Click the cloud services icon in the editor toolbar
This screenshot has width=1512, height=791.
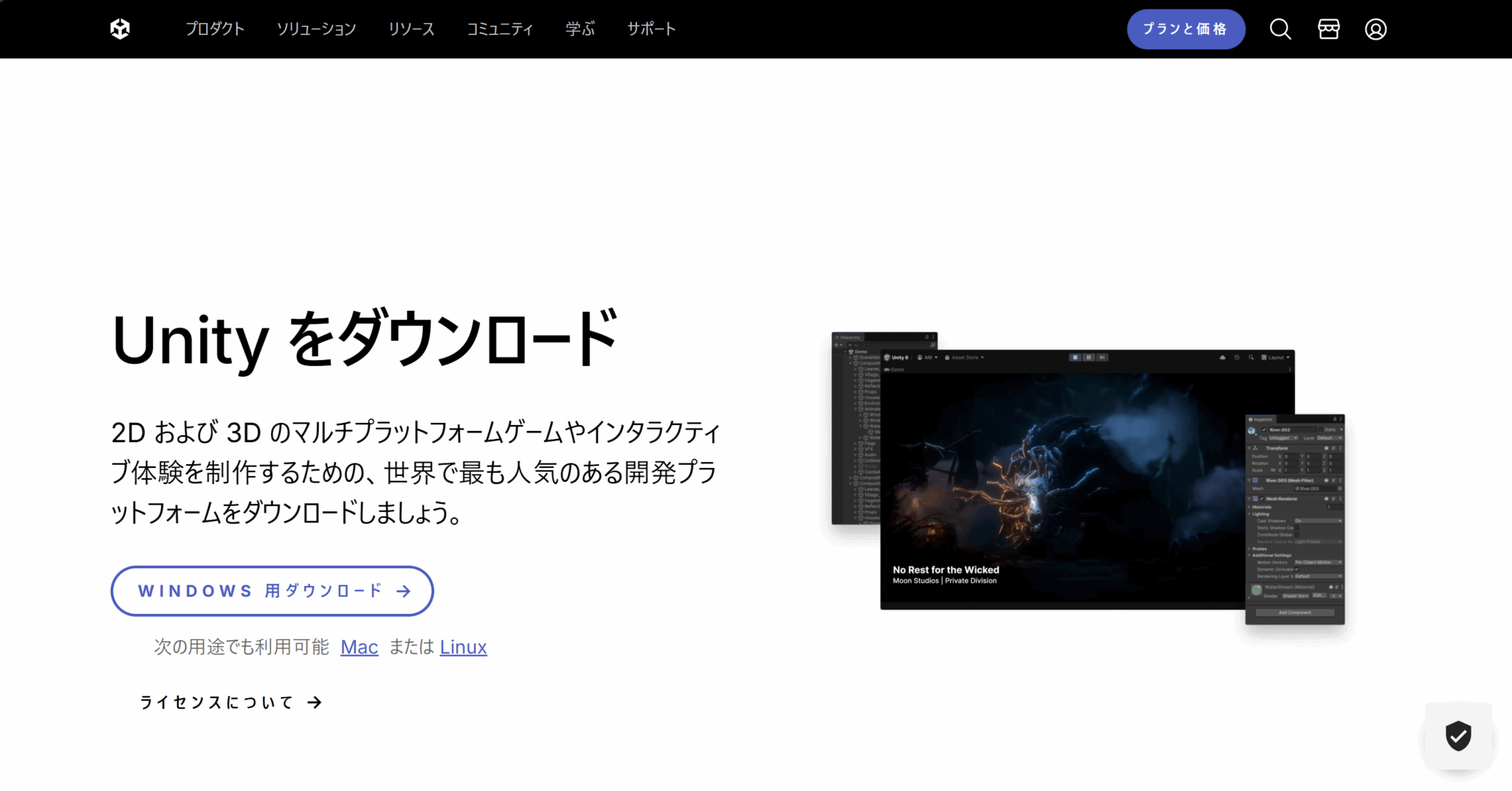(x=1223, y=357)
